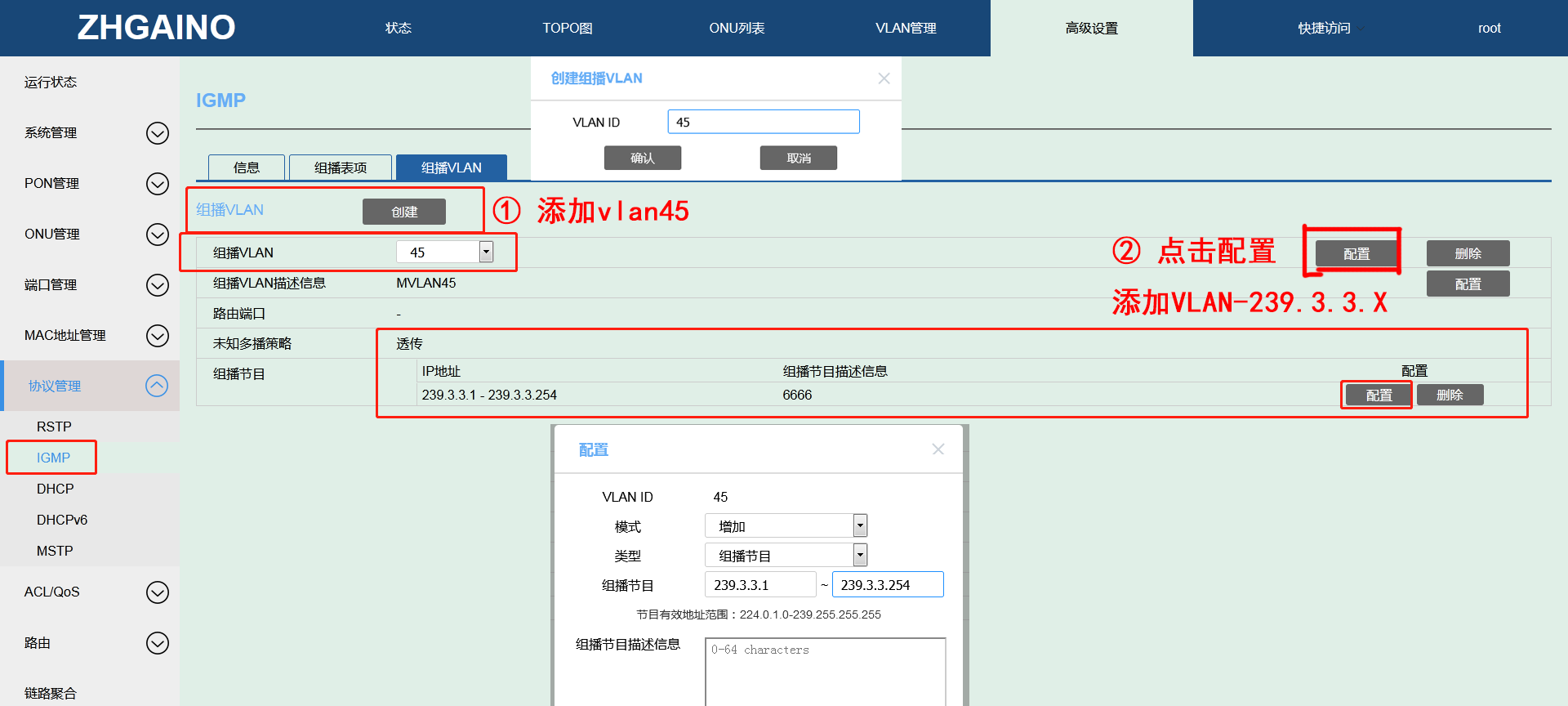Switch to the 组播表项 tab
The image size is (1568, 706).
341,168
